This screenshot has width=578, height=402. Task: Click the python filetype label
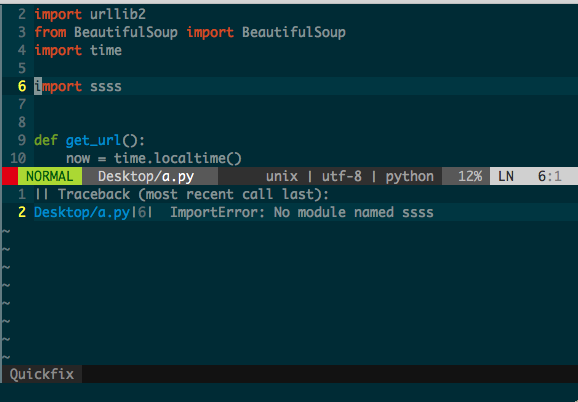click(x=410, y=177)
